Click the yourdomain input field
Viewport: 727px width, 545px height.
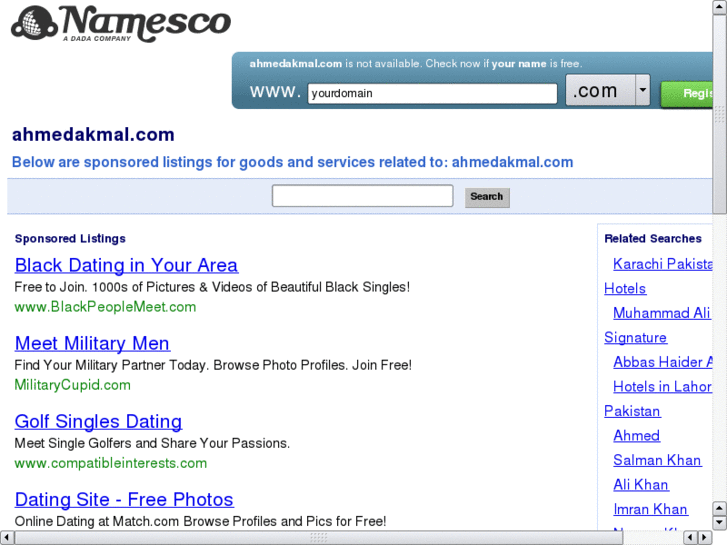(432, 93)
